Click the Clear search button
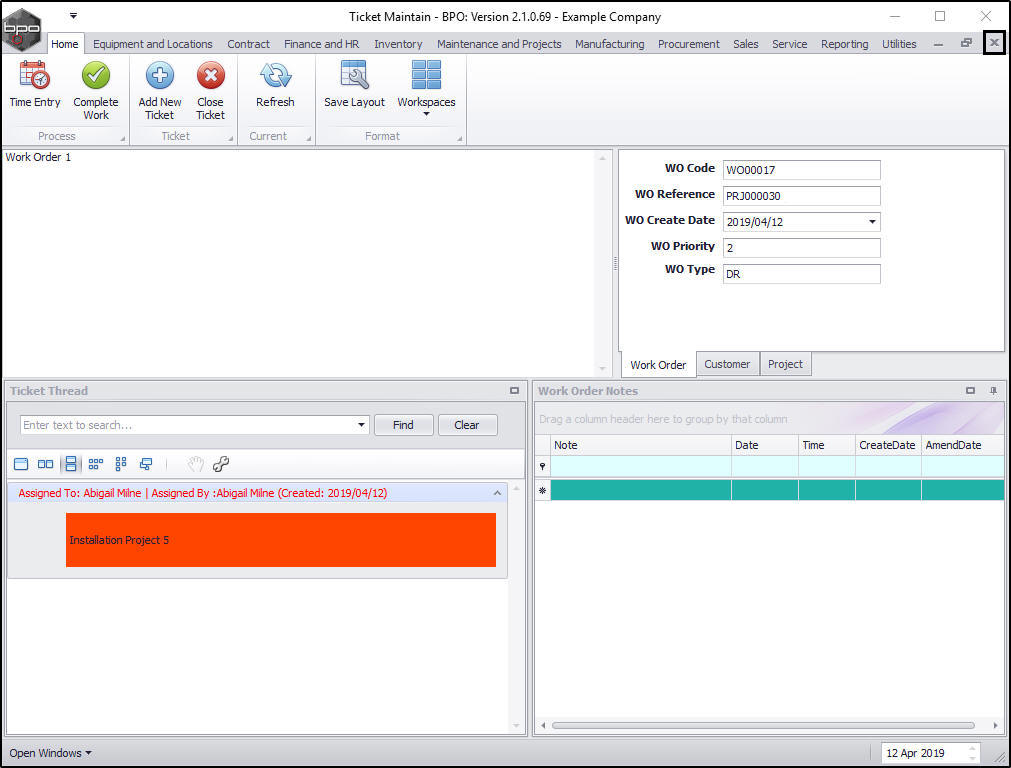Viewport: 1011px width, 768px height. click(x=467, y=425)
